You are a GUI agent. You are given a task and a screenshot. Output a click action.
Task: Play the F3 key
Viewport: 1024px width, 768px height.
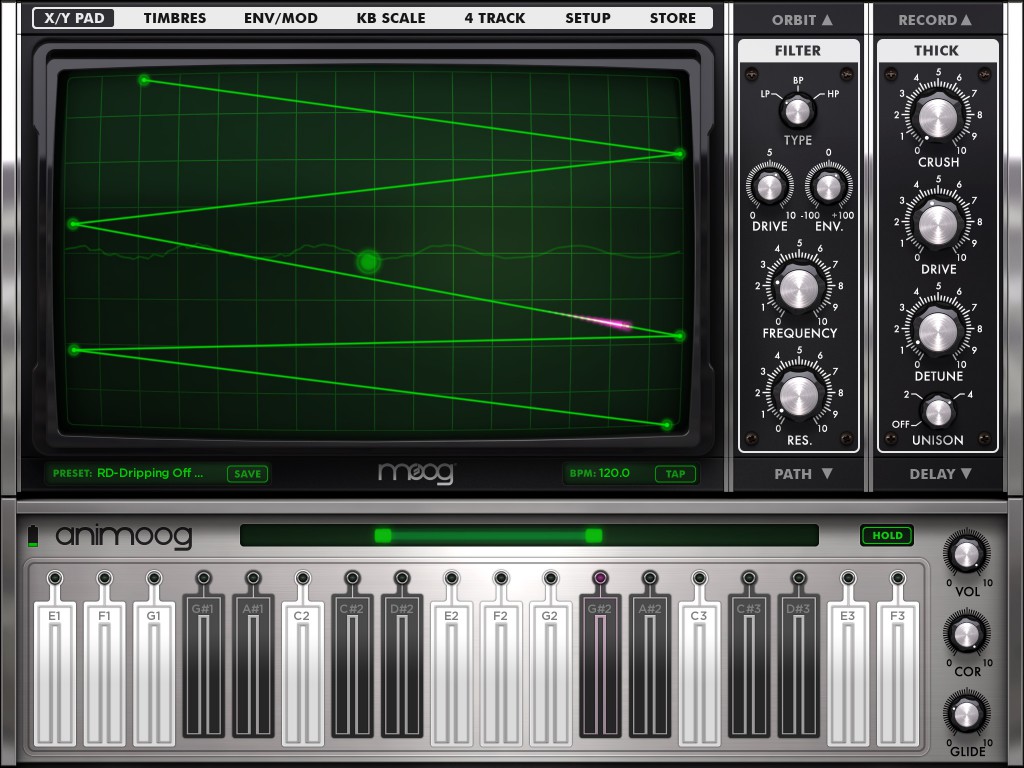click(898, 673)
